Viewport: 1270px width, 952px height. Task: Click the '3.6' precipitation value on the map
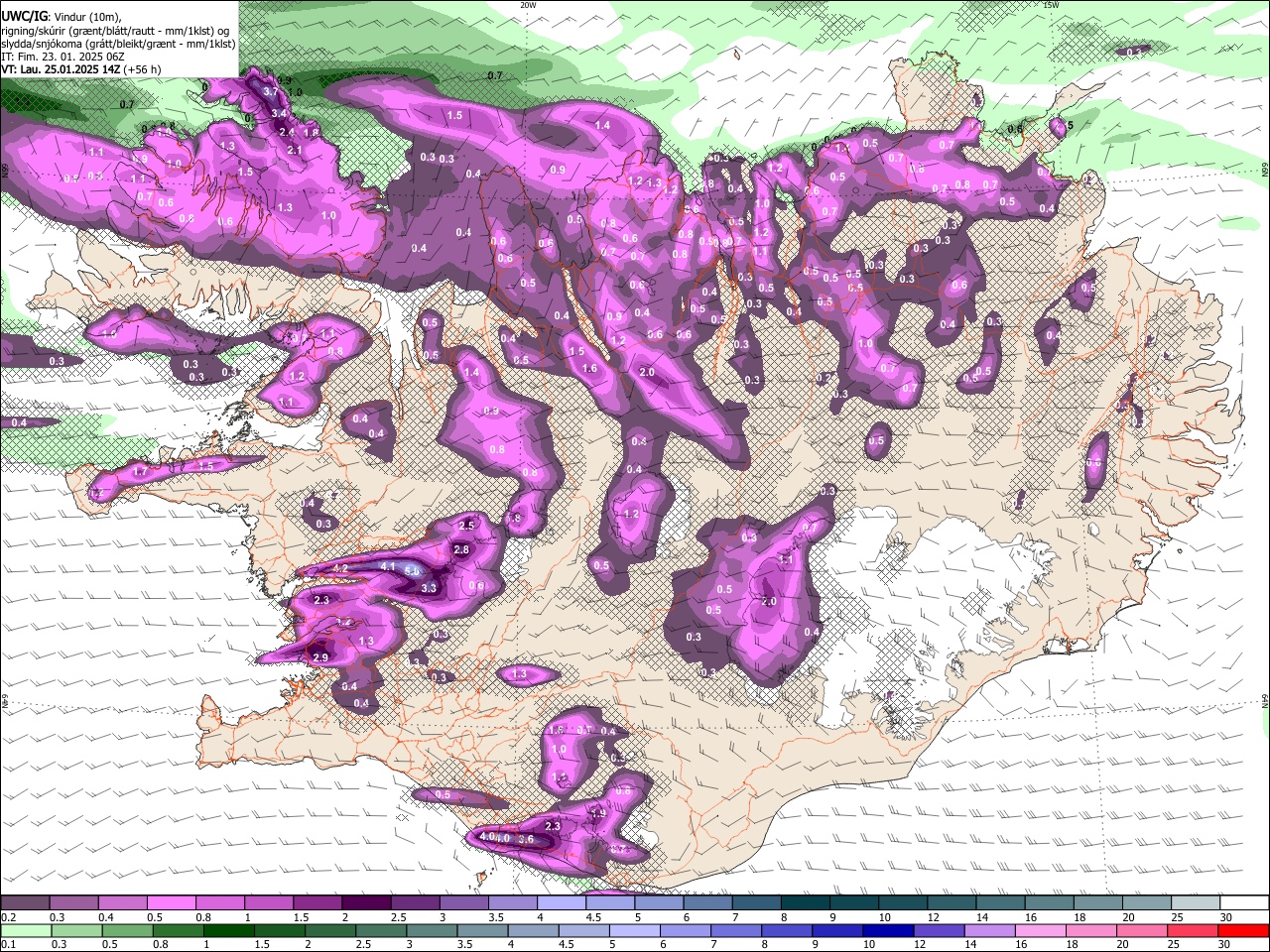(527, 839)
